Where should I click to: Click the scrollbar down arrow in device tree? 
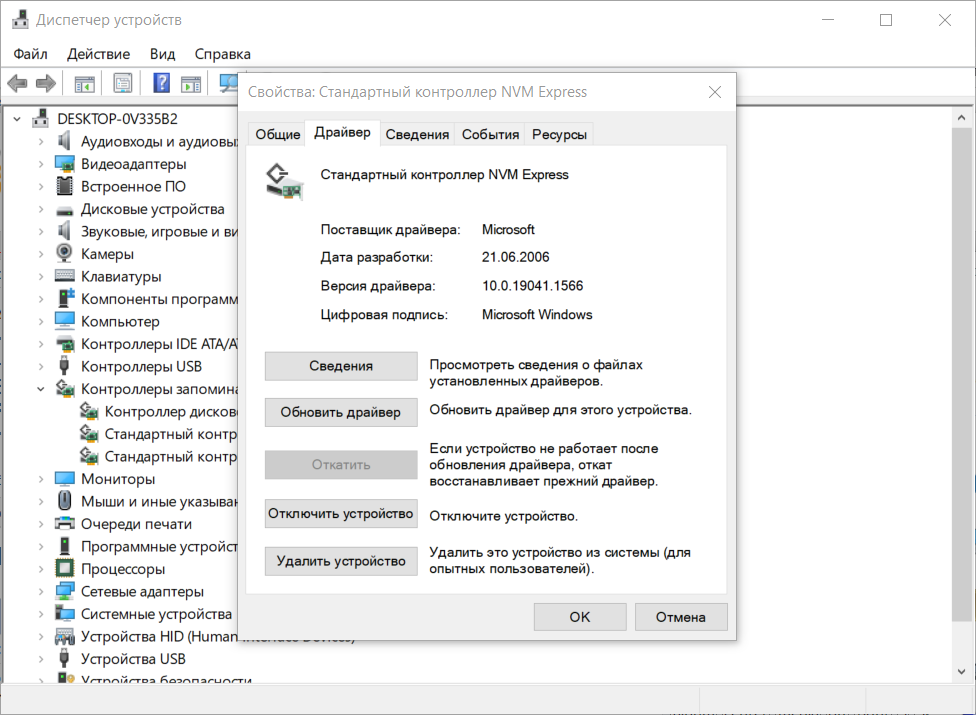pyautogui.click(x=962, y=671)
